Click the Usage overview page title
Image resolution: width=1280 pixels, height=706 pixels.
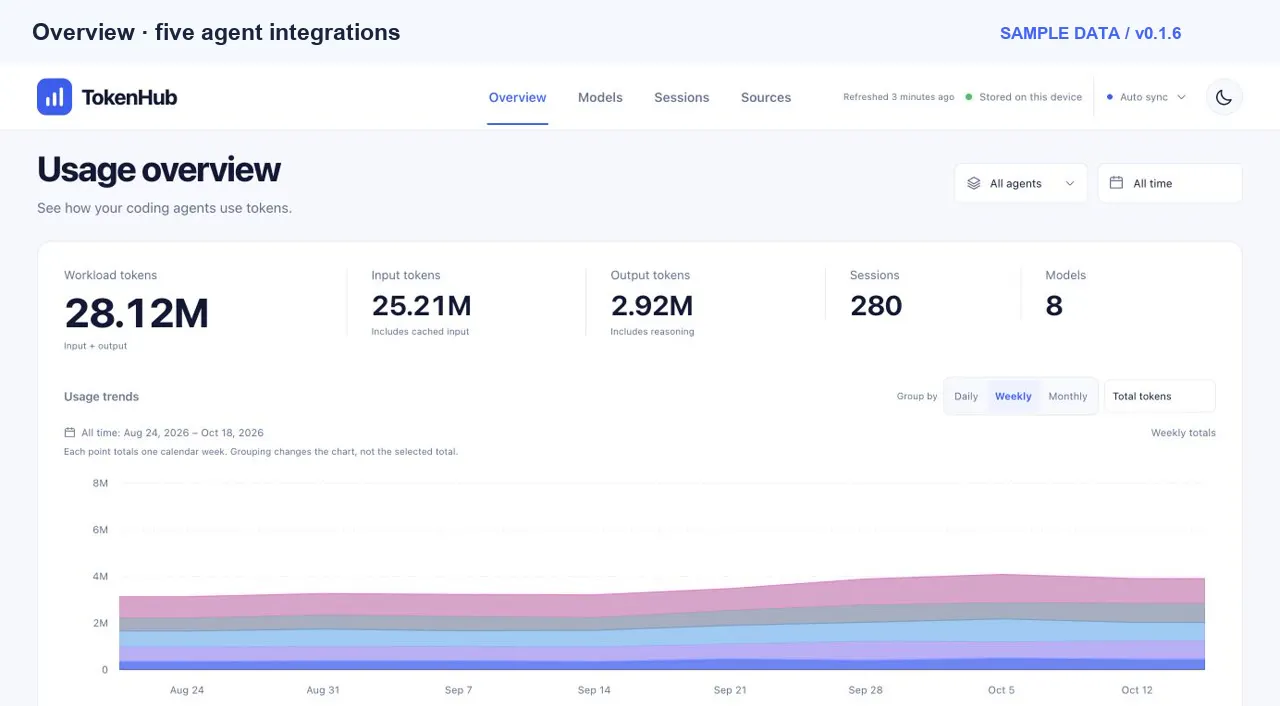pos(159,170)
